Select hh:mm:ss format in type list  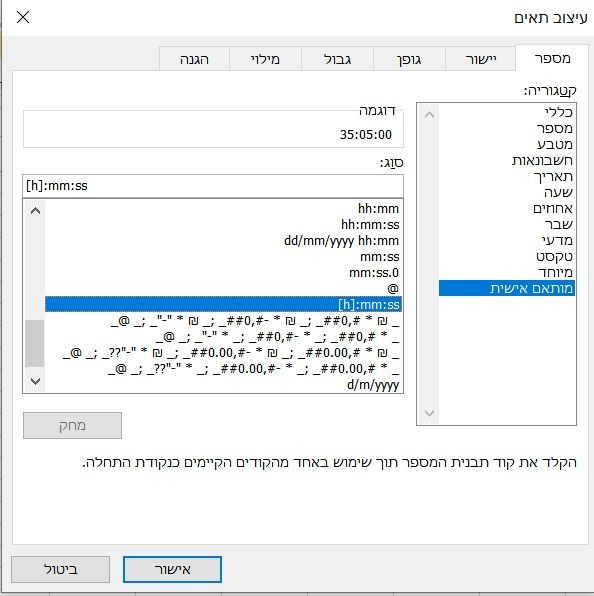223,224
